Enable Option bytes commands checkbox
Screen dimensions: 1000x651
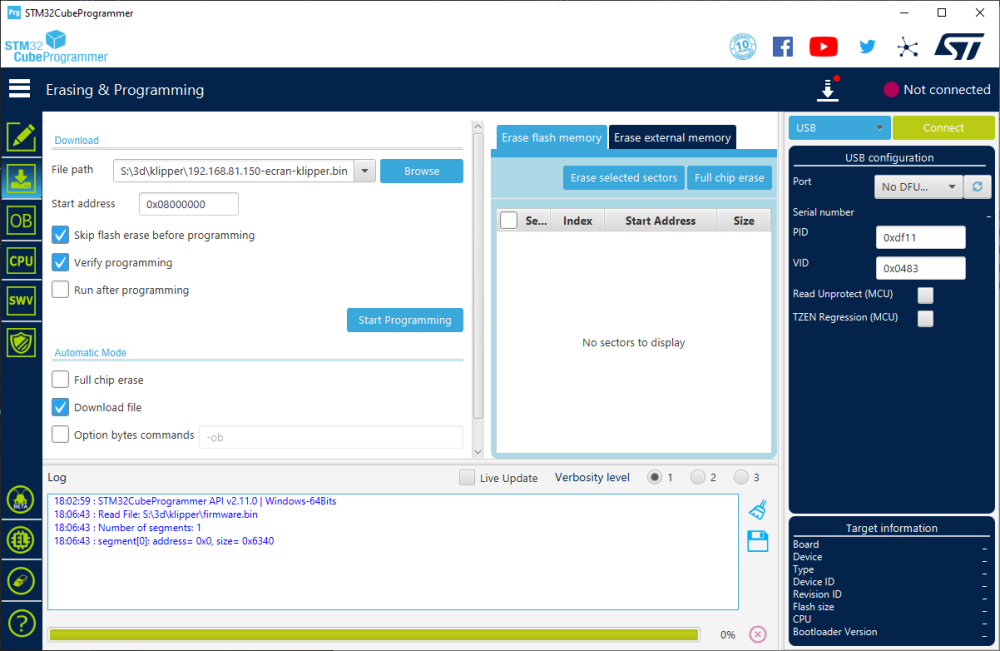(x=61, y=435)
